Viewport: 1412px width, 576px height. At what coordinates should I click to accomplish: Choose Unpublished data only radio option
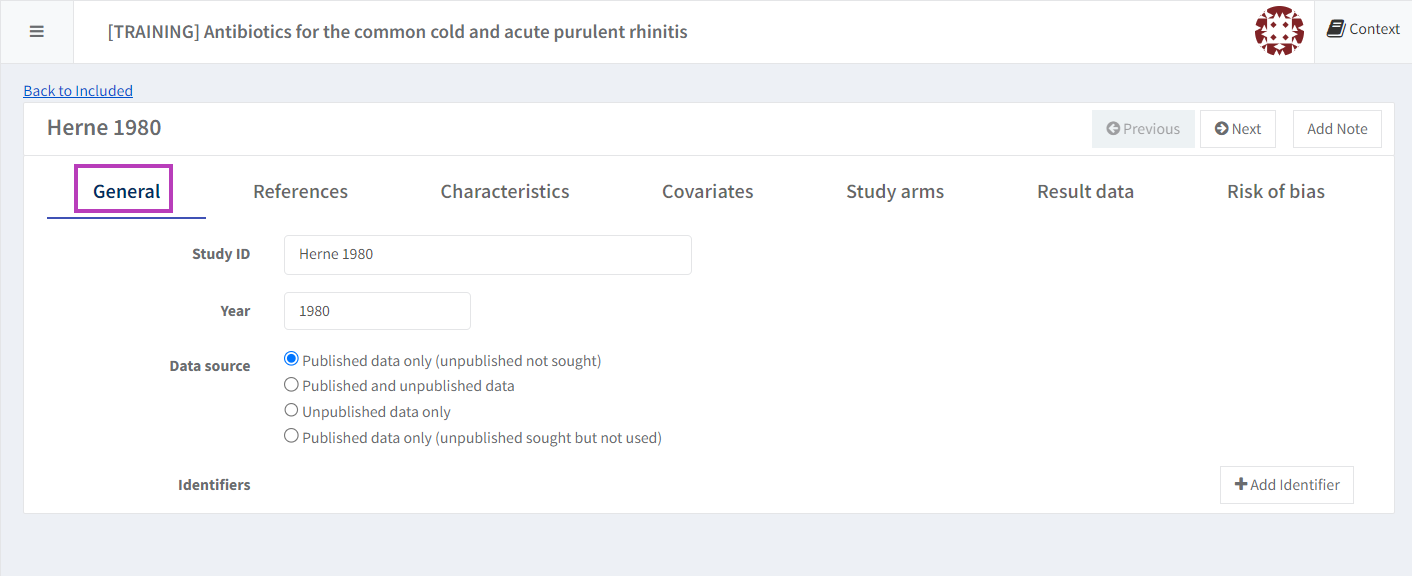coord(292,411)
